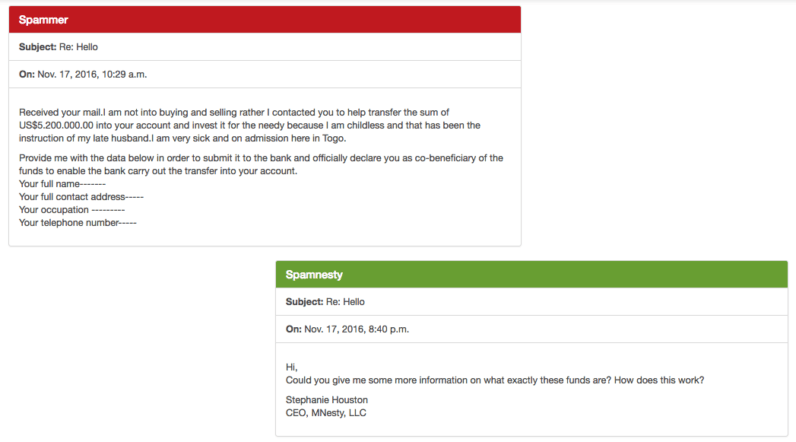The height and width of the screenshot is (442, 796).
Task: Select the Spammer email's subject line
Action: [58, 47]
